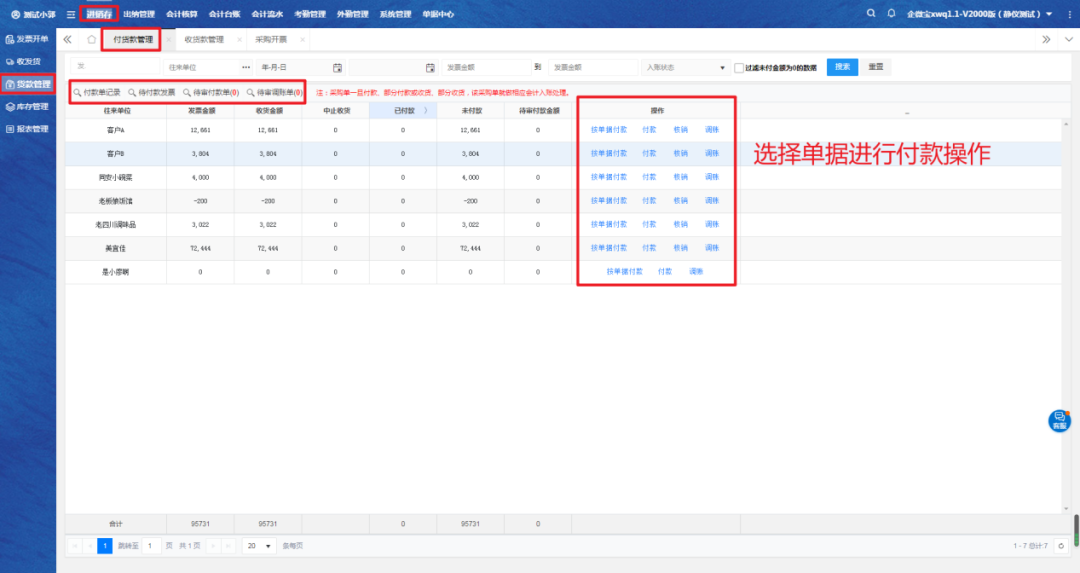Open the rows-per-page 20 dropdown

click(x=260, y=546)
